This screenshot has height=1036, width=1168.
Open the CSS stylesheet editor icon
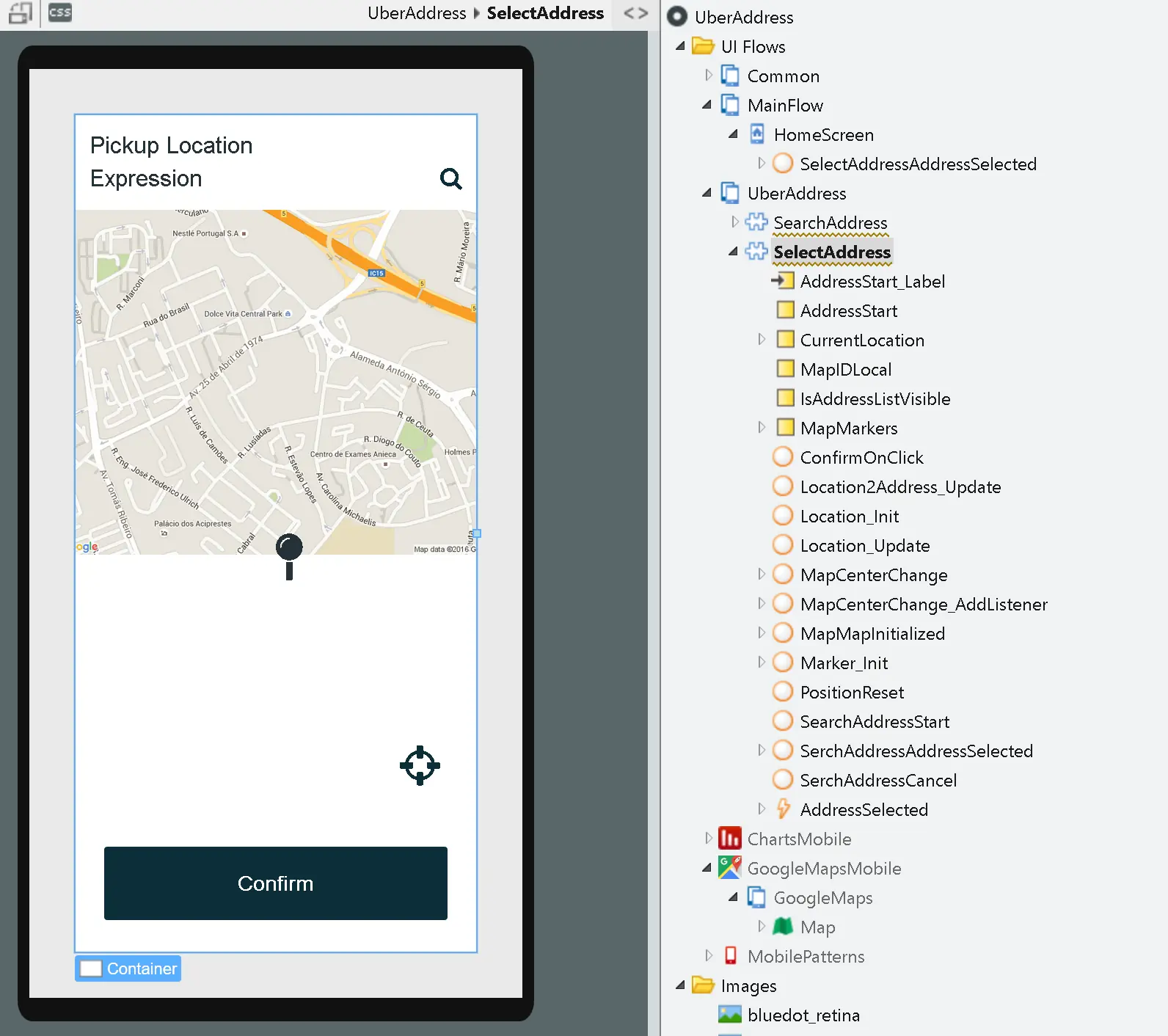(60, 12)
